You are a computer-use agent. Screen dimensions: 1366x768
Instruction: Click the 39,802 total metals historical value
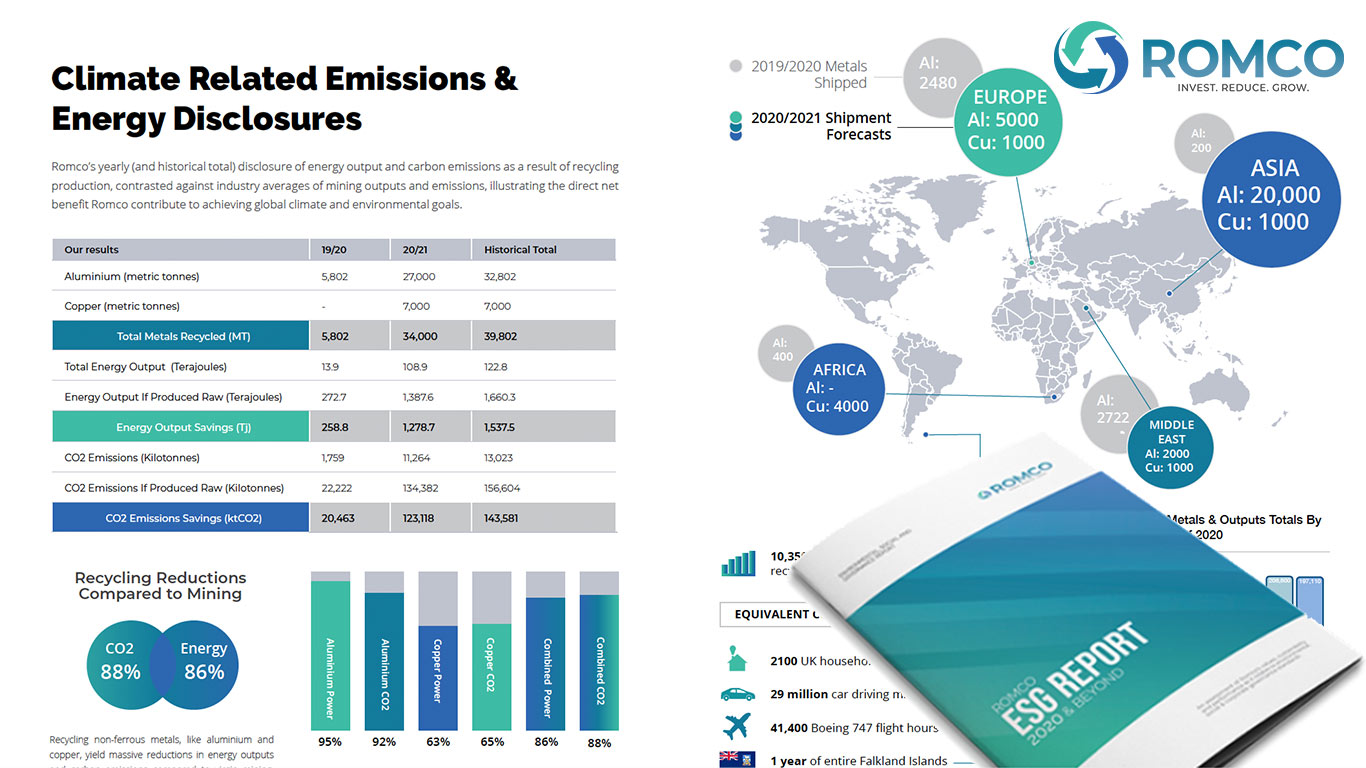coord(501,336)
